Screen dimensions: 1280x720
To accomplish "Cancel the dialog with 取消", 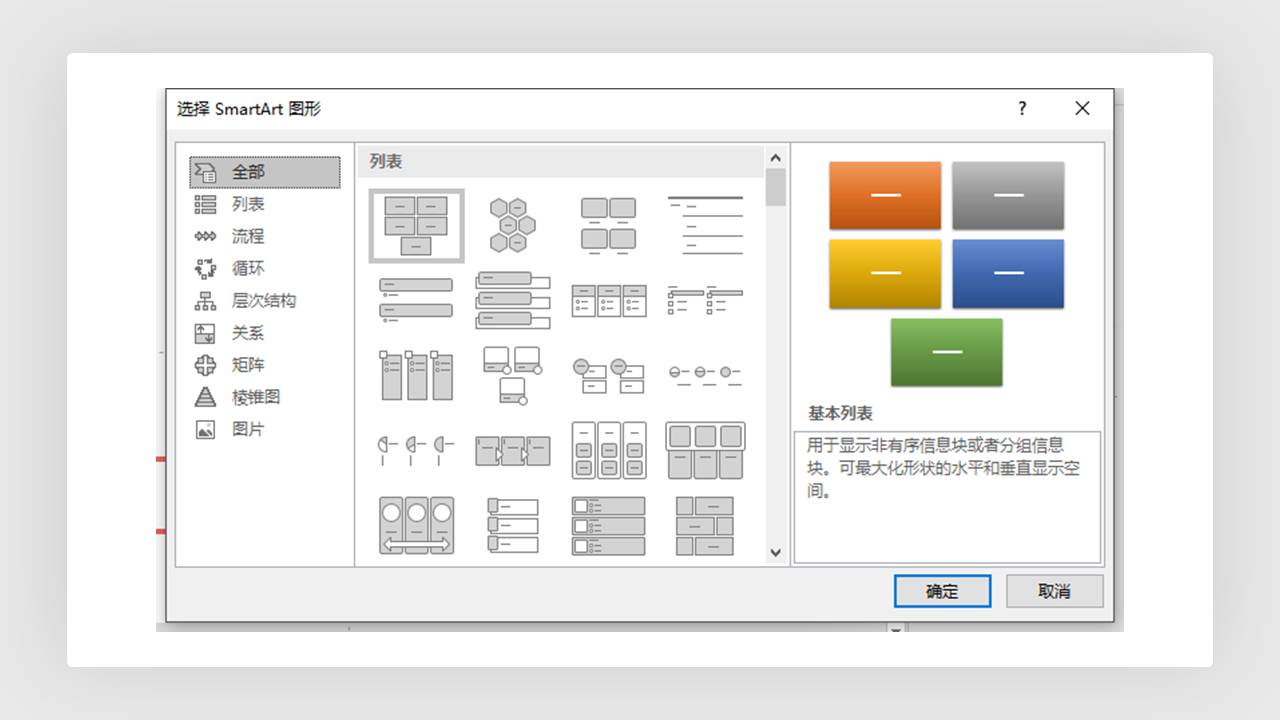I will point(1055,591).
